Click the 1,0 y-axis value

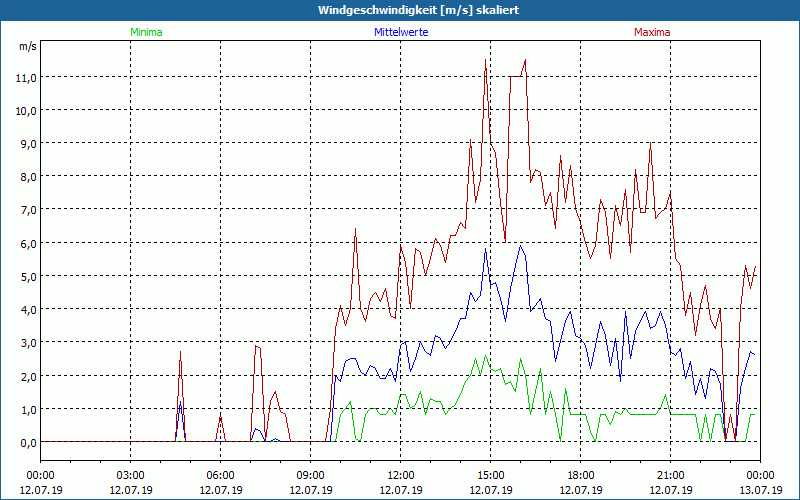point(29,410)
